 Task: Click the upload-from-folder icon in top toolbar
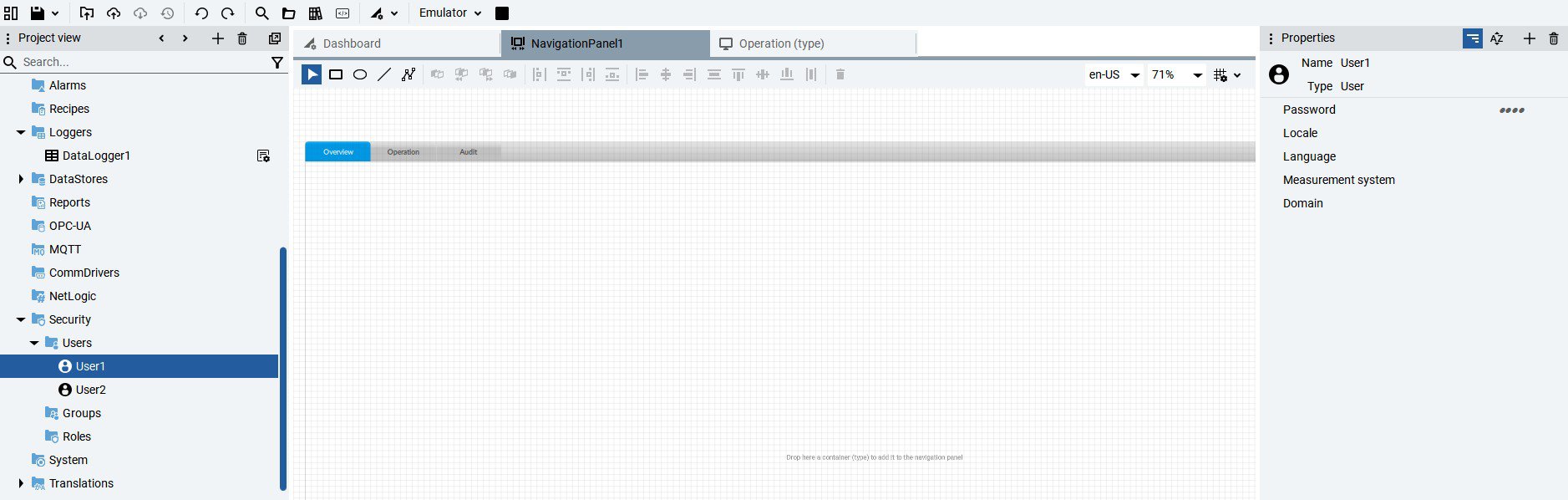[x=87, y=13]
